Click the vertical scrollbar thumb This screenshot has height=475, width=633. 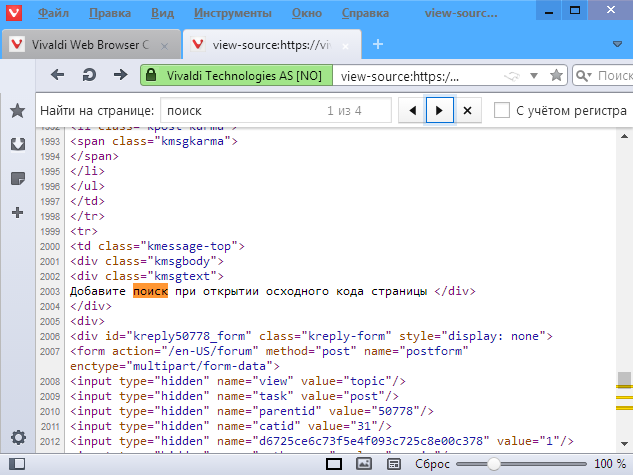coord(624,379)
